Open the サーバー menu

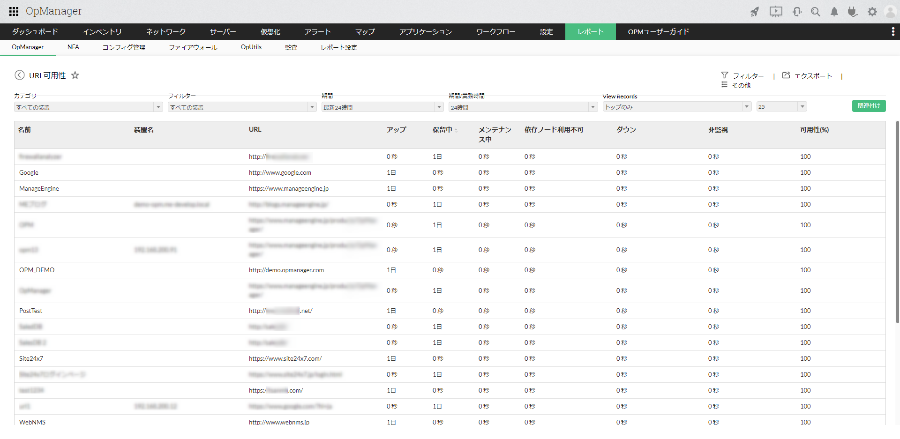(x=223, y=32)
